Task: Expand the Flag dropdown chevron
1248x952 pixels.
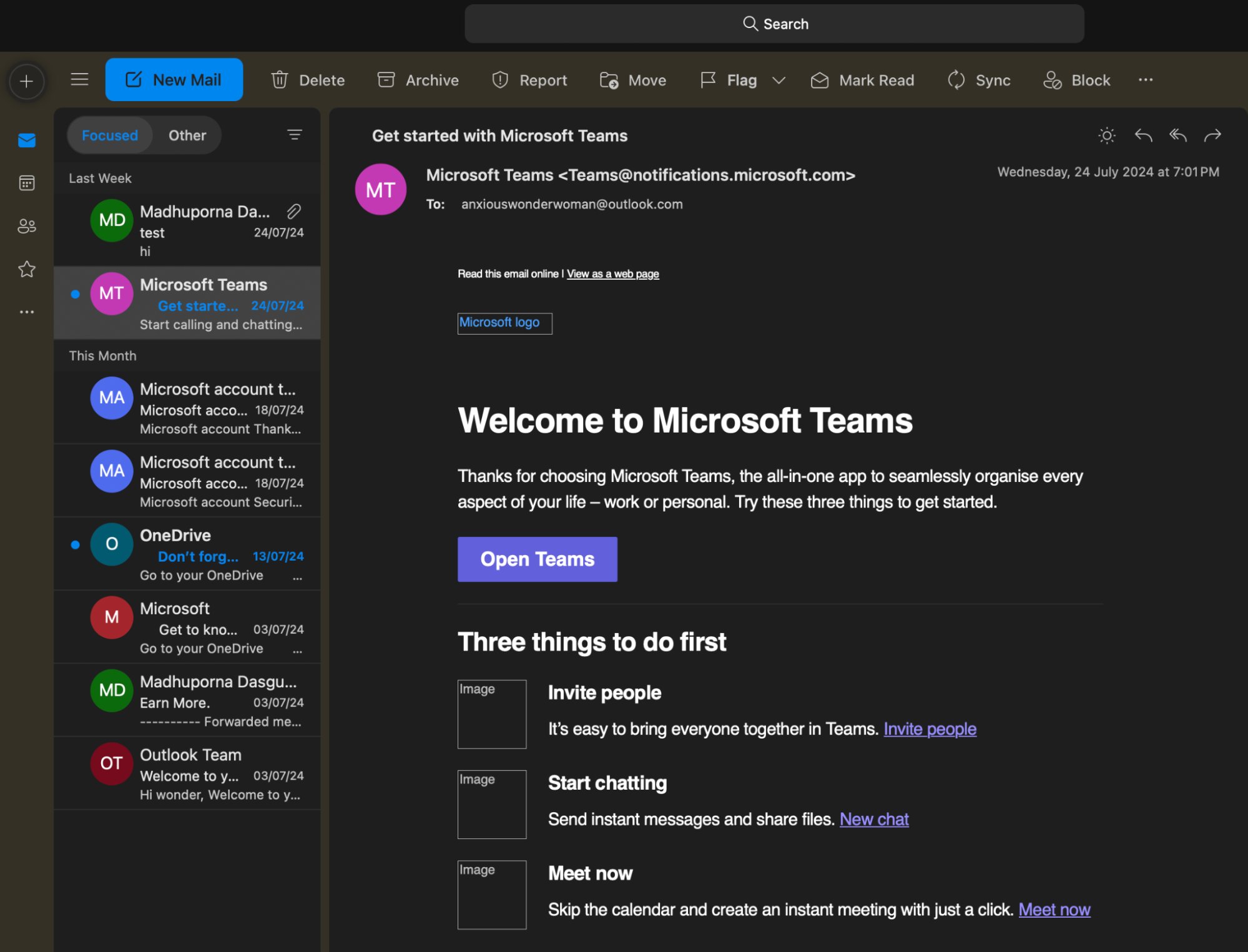Action: [779, 81]
